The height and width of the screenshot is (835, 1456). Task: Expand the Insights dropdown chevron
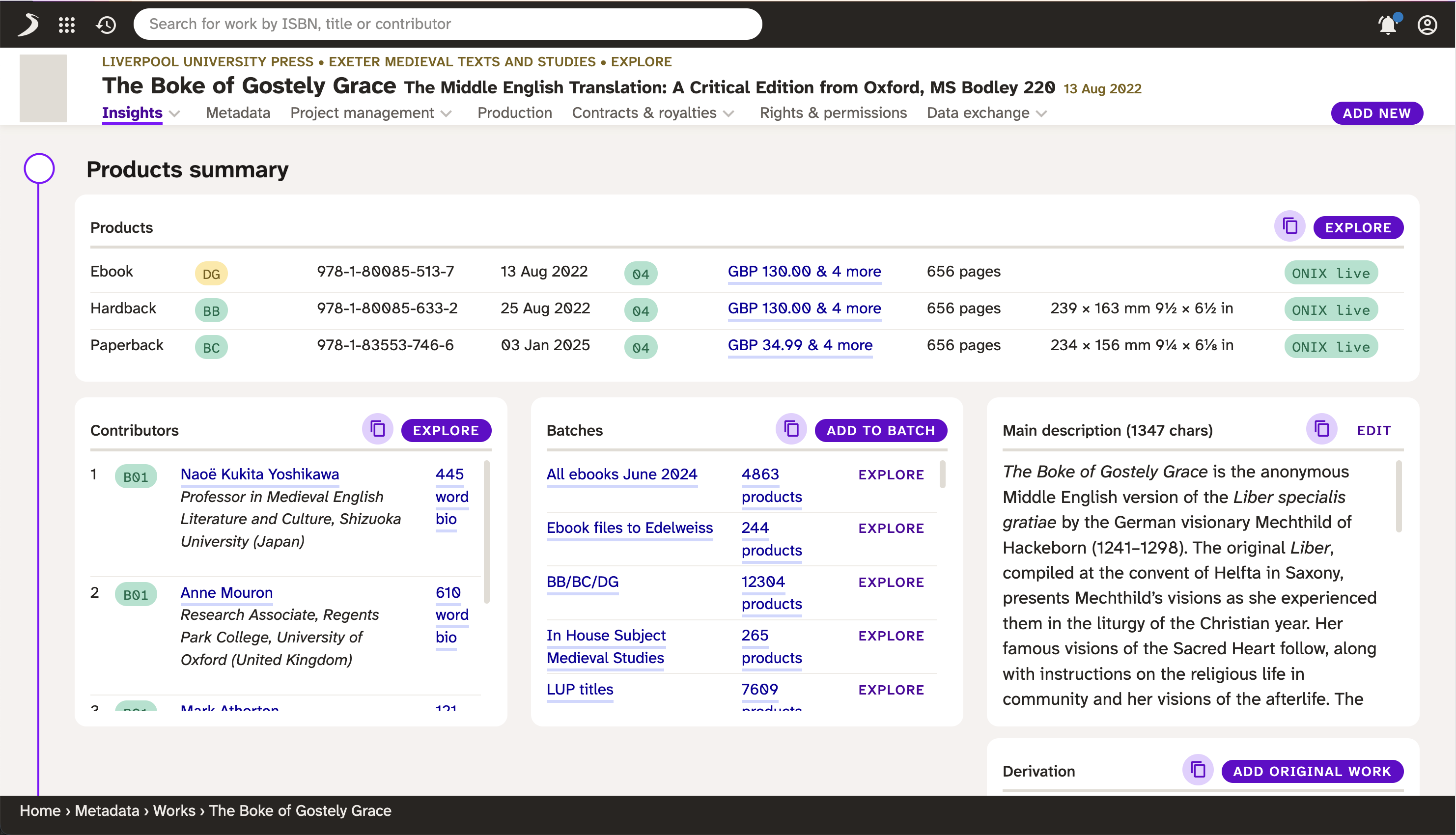click(175, 113)
